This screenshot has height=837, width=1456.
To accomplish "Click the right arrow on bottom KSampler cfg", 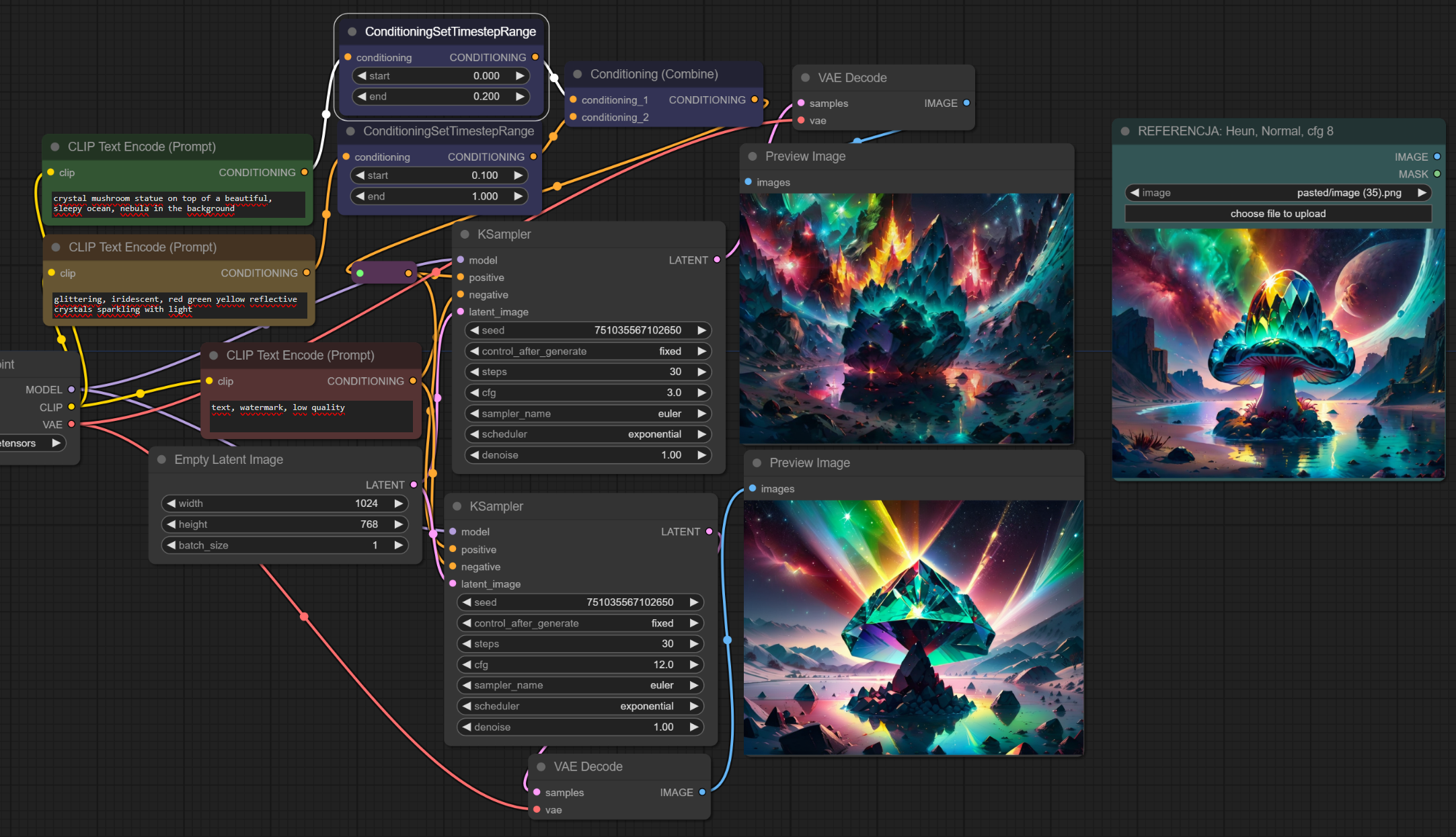I will point(693,665).
